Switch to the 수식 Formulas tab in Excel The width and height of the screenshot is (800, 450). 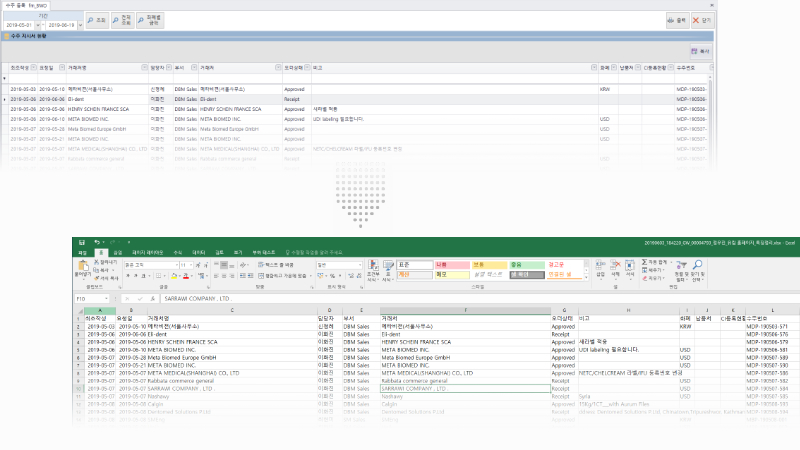pos(178,253)
